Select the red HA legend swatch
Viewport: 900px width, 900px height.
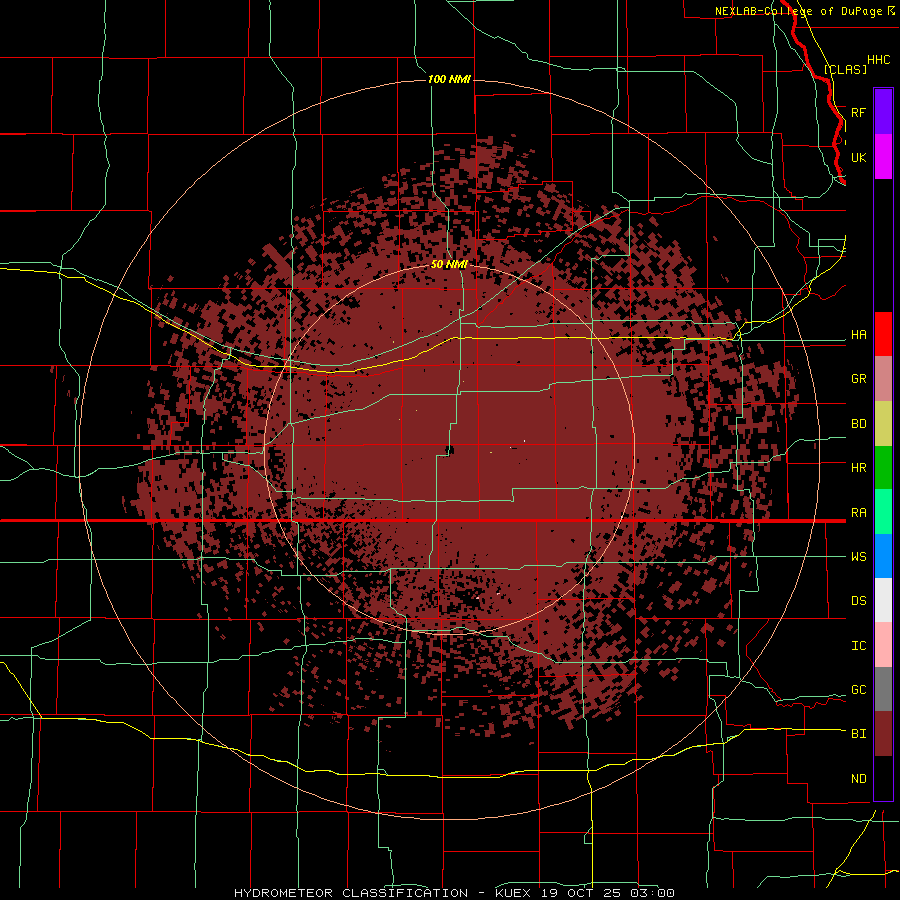[x=883, y=334]
